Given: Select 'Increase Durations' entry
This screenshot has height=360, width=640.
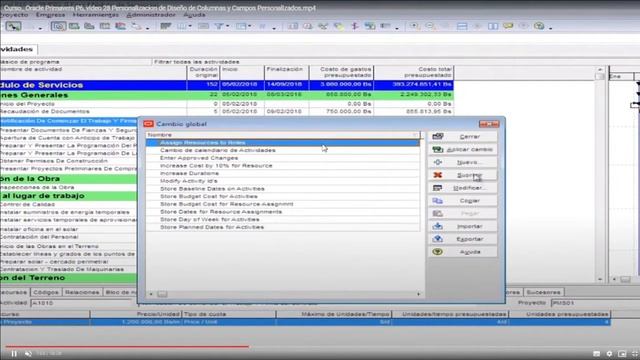Looking at the screenshot, I should tap(283, 173).
